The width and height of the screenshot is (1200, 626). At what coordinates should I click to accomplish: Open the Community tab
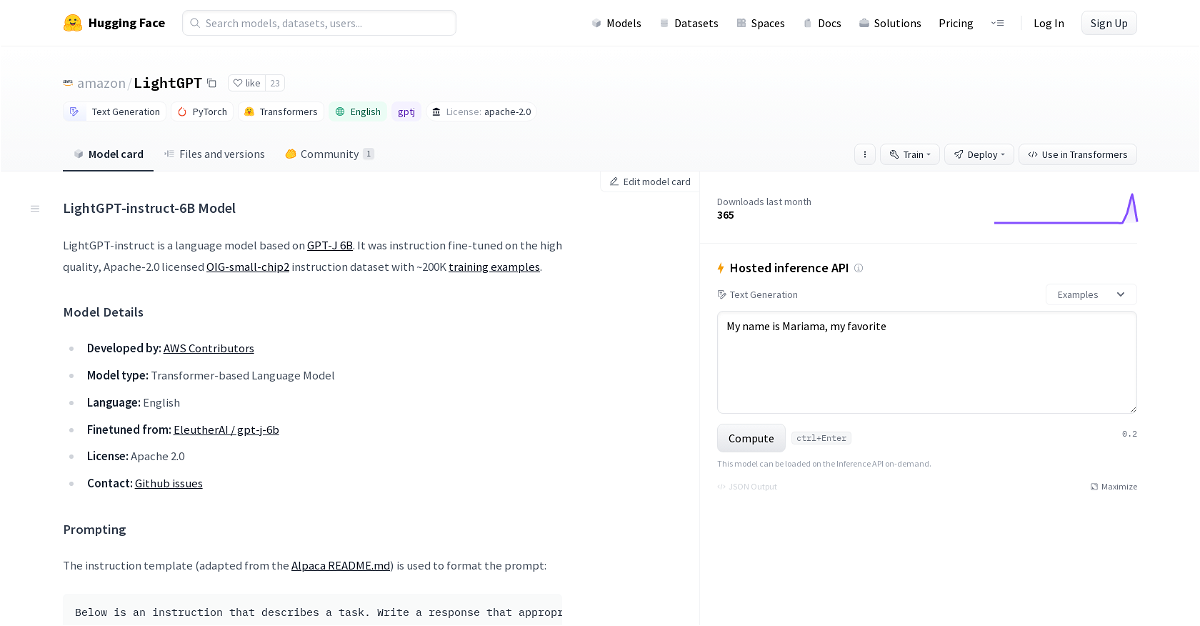point(329,154)
